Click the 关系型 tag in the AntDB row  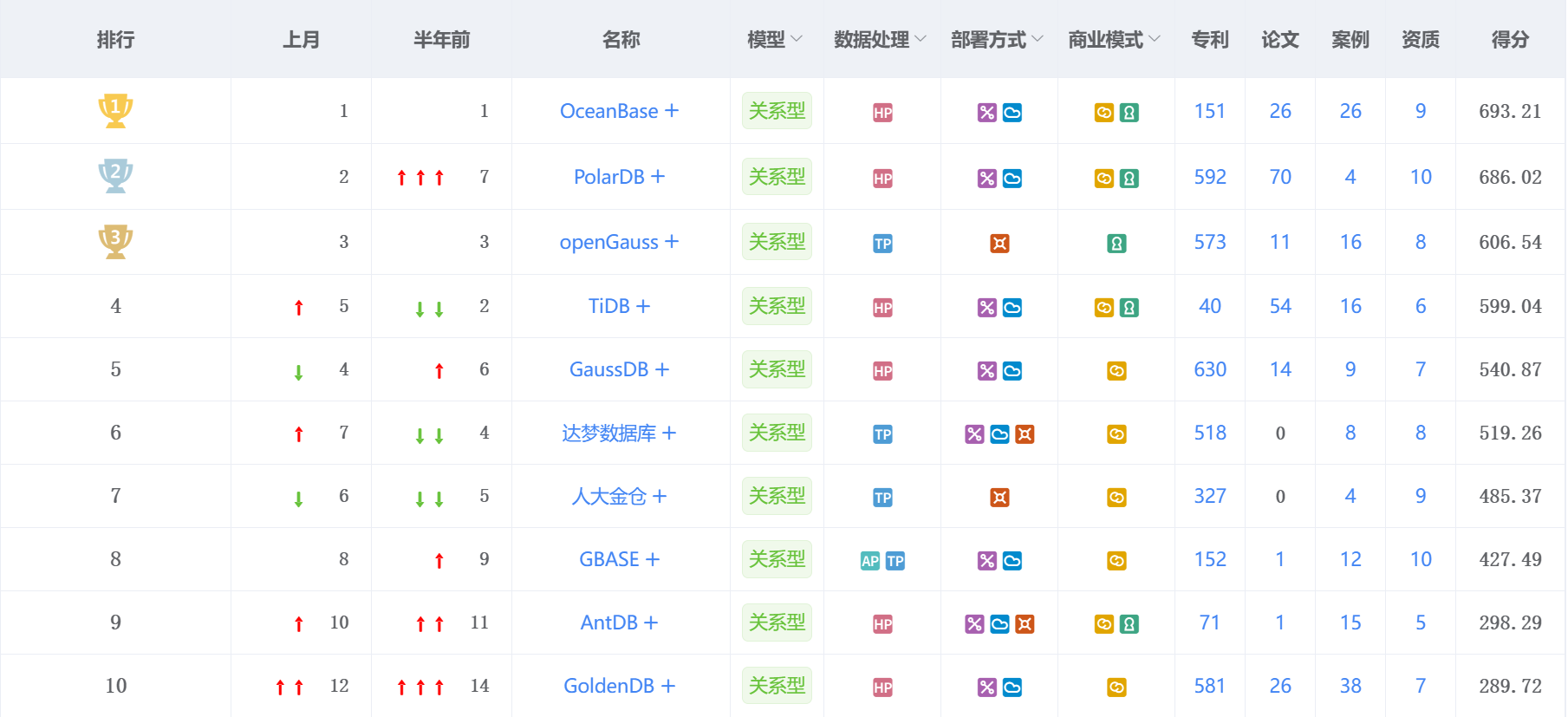(777, 622)
